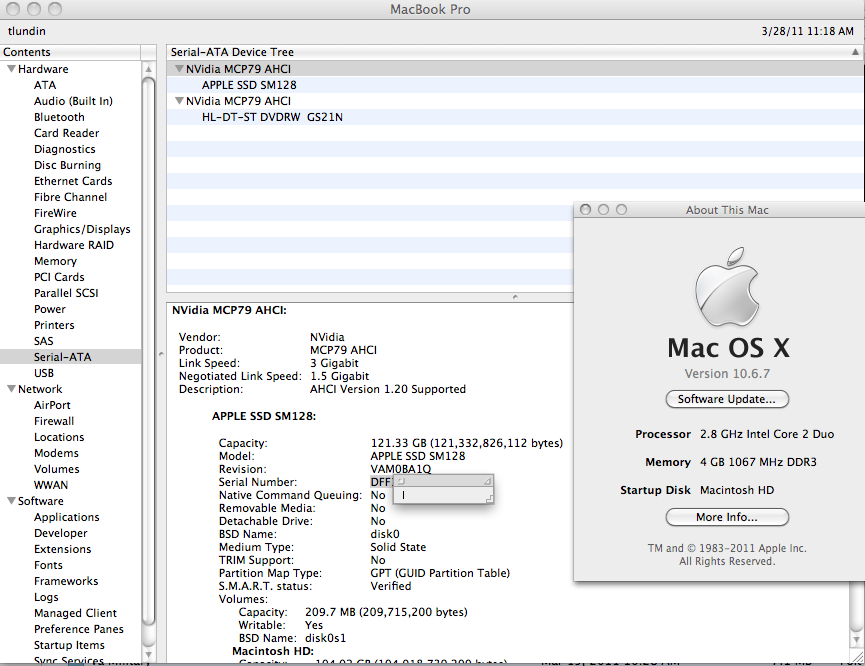Screen dimensions: 865x666
Task: Click Apple logo in About This Mac
Action: 727,287
